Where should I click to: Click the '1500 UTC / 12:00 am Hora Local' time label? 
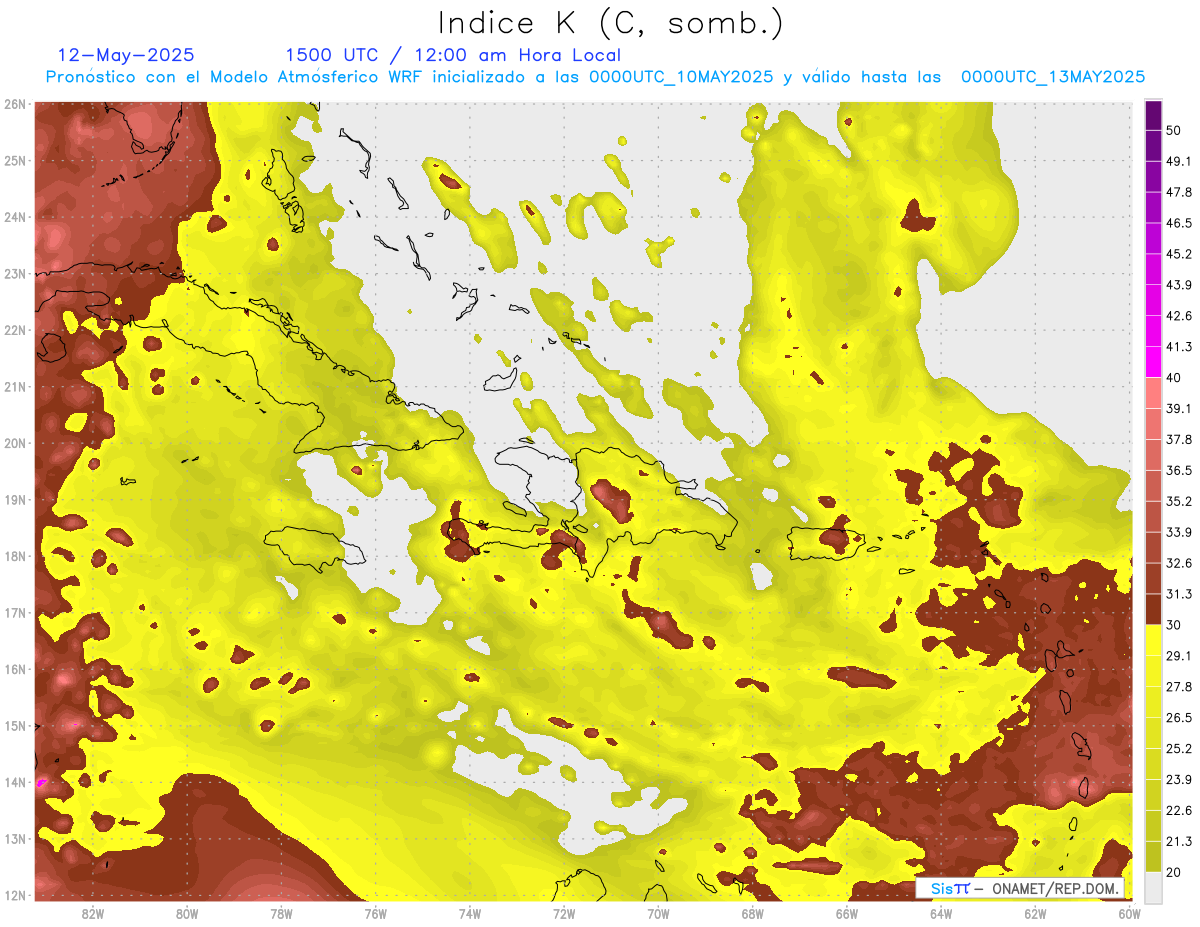[x=453, y=55]
